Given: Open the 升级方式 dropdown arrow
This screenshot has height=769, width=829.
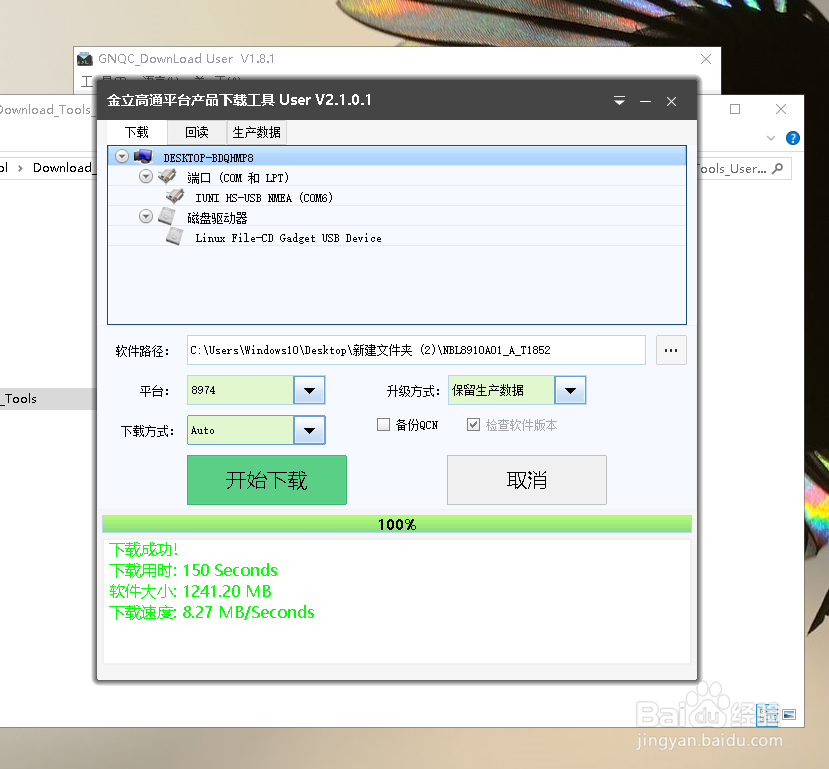Looking at the screenshot, I should click(x=570, y=390).
